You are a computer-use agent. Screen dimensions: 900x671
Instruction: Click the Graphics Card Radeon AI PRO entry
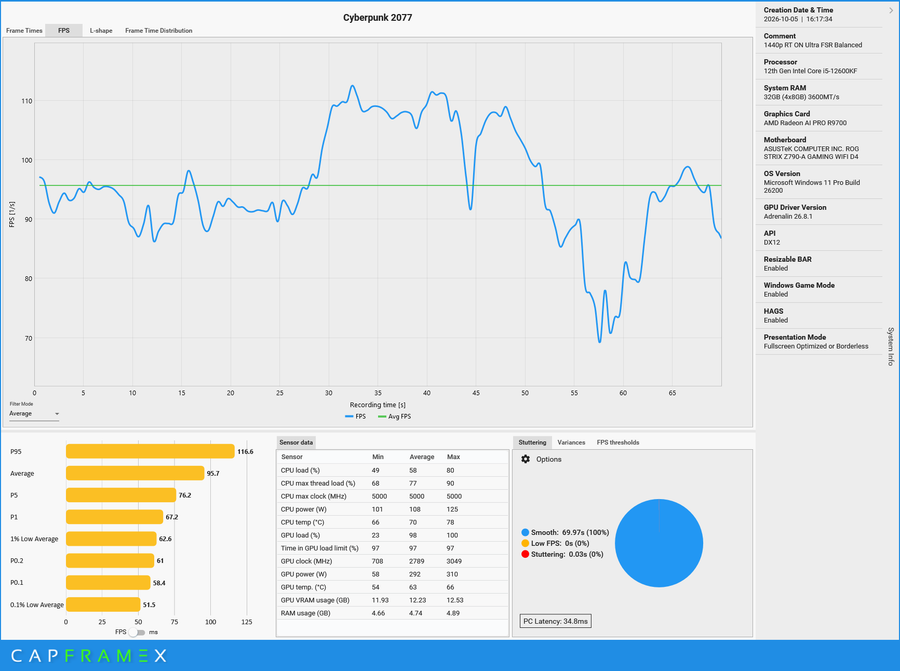click(819, 118)
